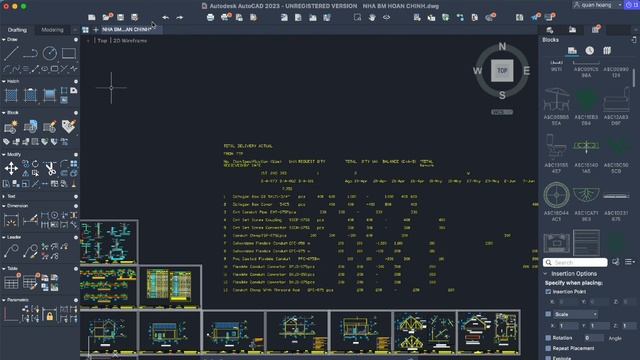Collapse the Modify panel section
This screenshot has width=640, height=360.
4,154
